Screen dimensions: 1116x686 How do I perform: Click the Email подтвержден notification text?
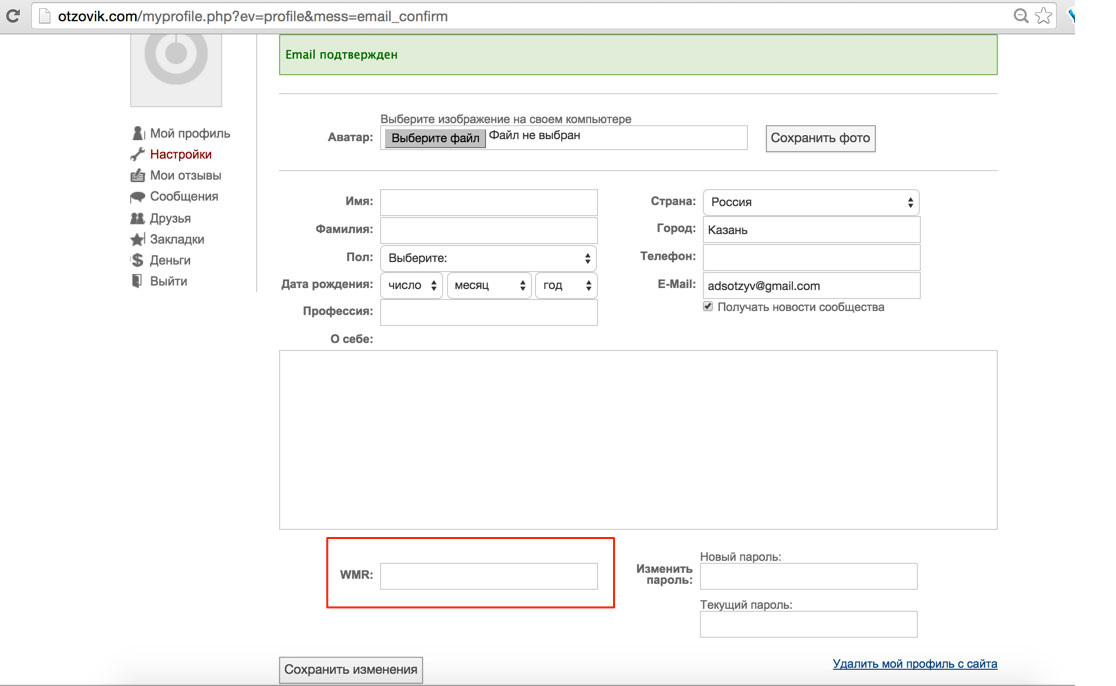(x=341, y=55)
